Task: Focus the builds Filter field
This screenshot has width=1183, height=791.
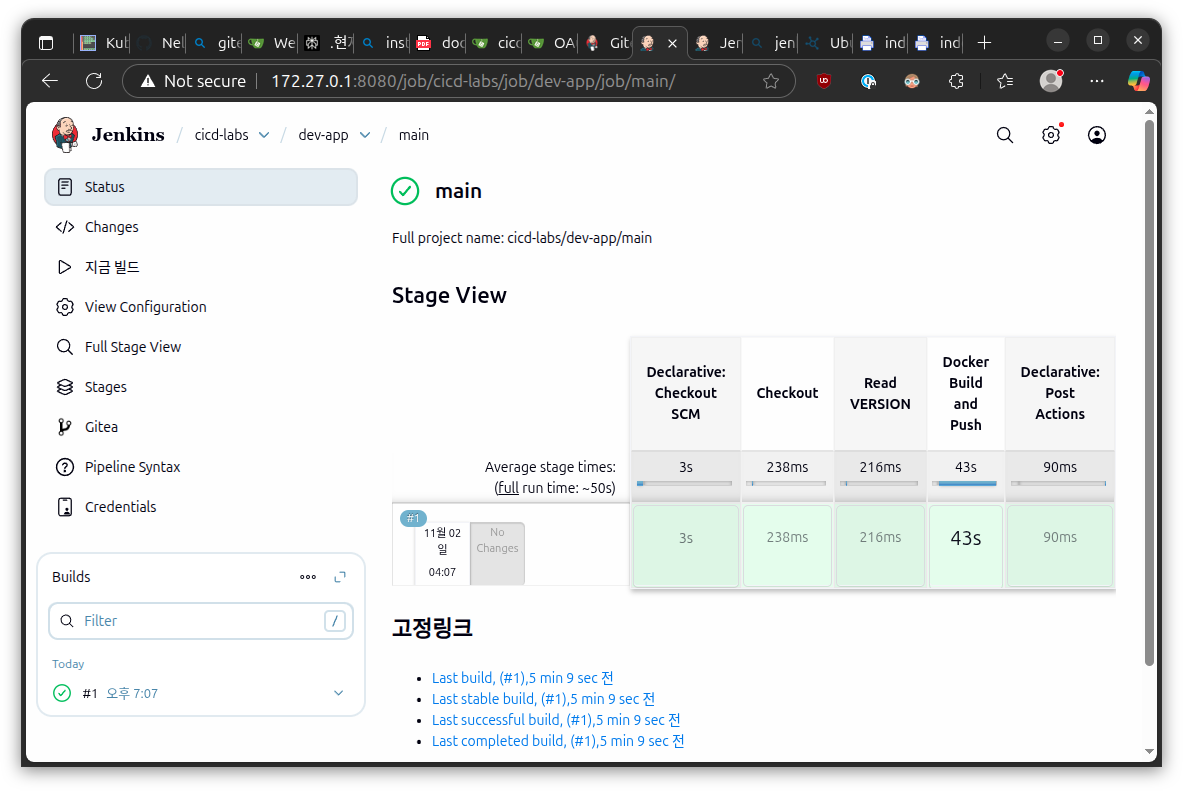Action: pos(201,620)
